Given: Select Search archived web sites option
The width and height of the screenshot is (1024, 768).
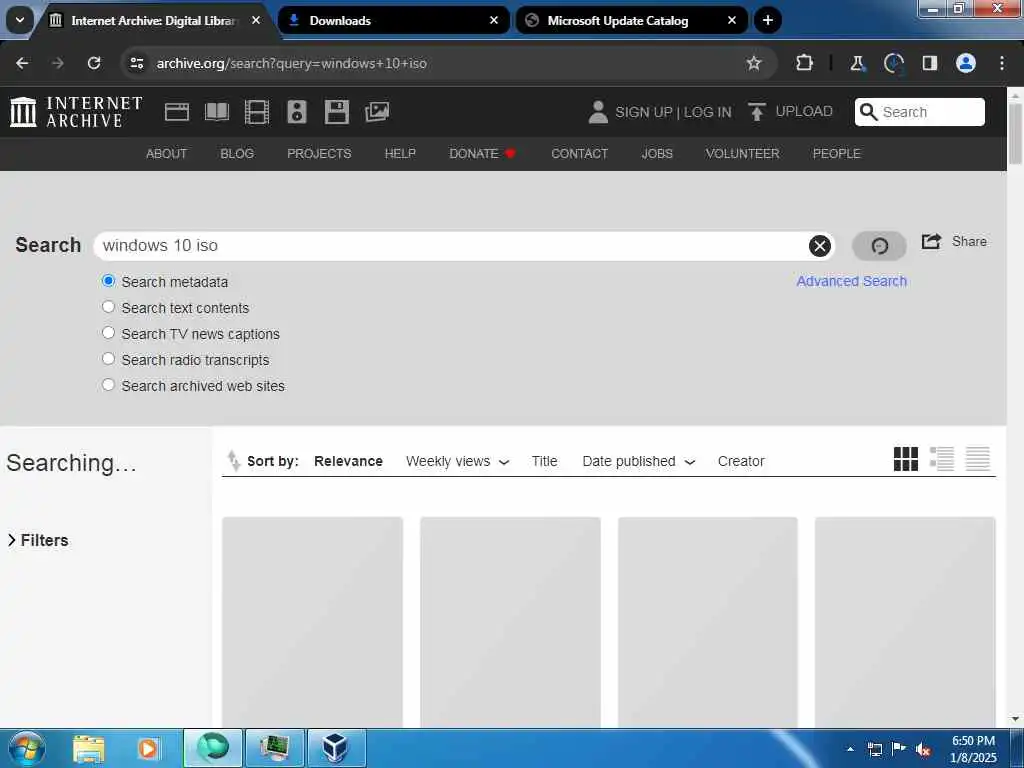Looking at the screenshot, I should coord(108,385).
